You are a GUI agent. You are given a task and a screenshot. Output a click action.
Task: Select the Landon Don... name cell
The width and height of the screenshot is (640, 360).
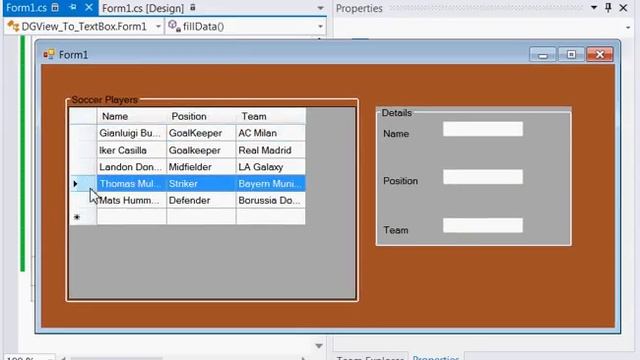132,167
